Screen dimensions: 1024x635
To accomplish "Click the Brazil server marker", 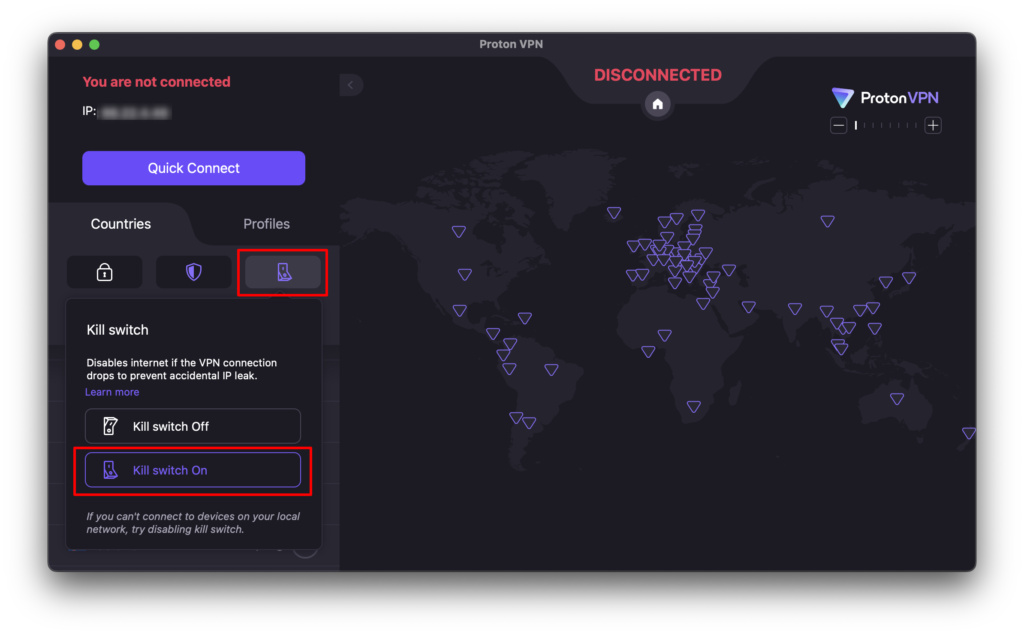I will [x=551, y=370].
